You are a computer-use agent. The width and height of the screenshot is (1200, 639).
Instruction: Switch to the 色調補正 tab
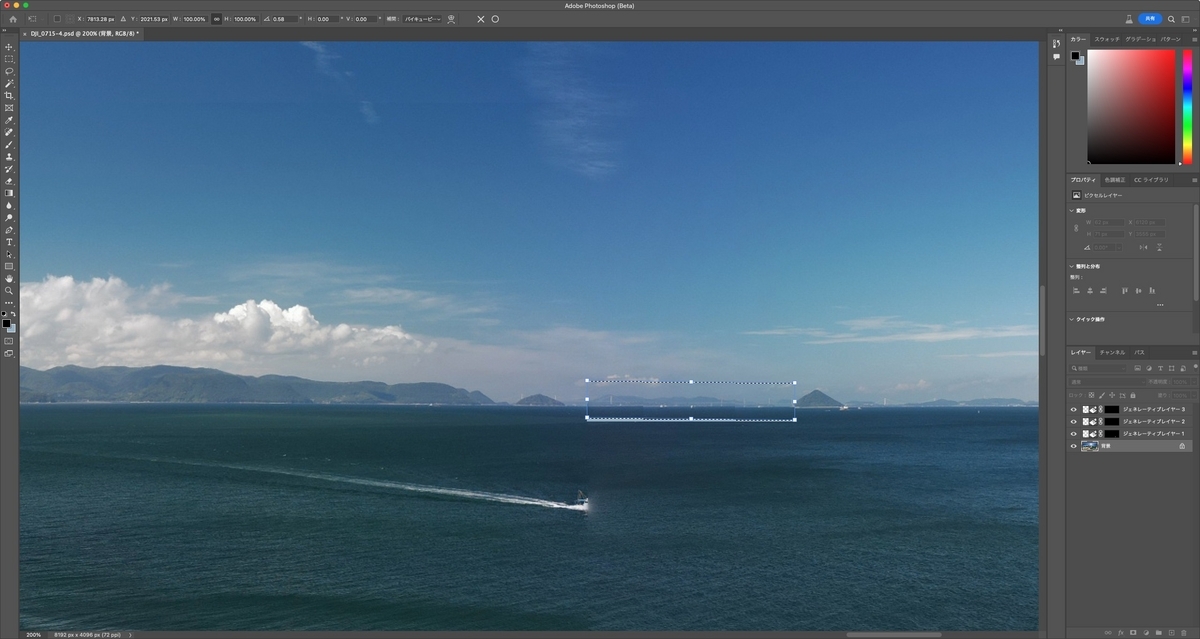coord(1115,179)
